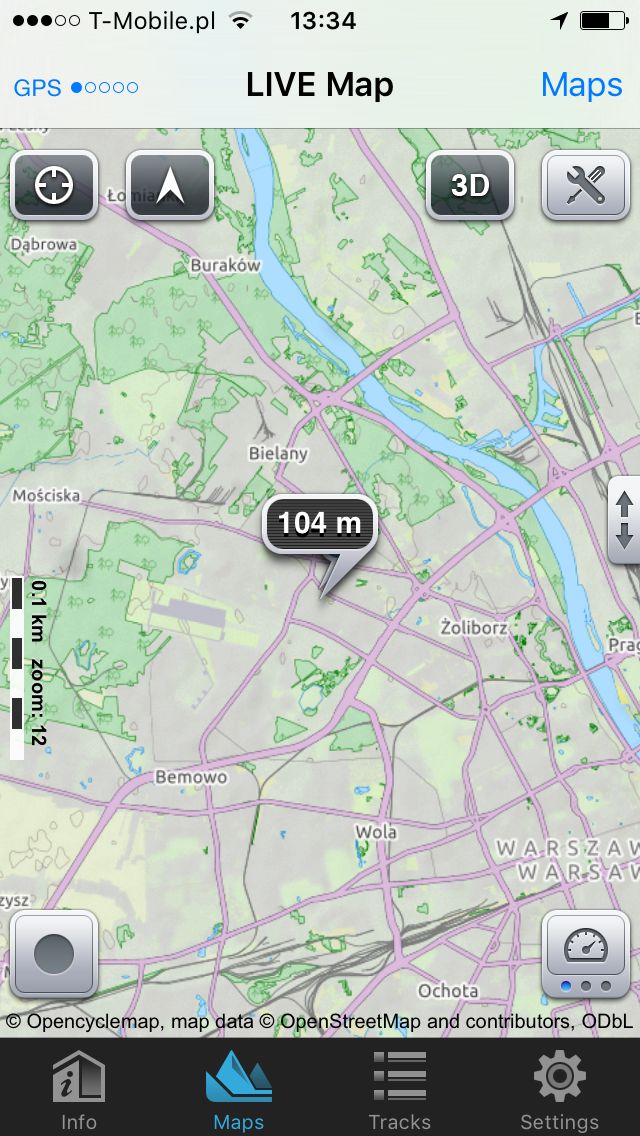Tap the zoom scale bar
The width and height of the screenshot is (640, 1136).
[29, 668]
